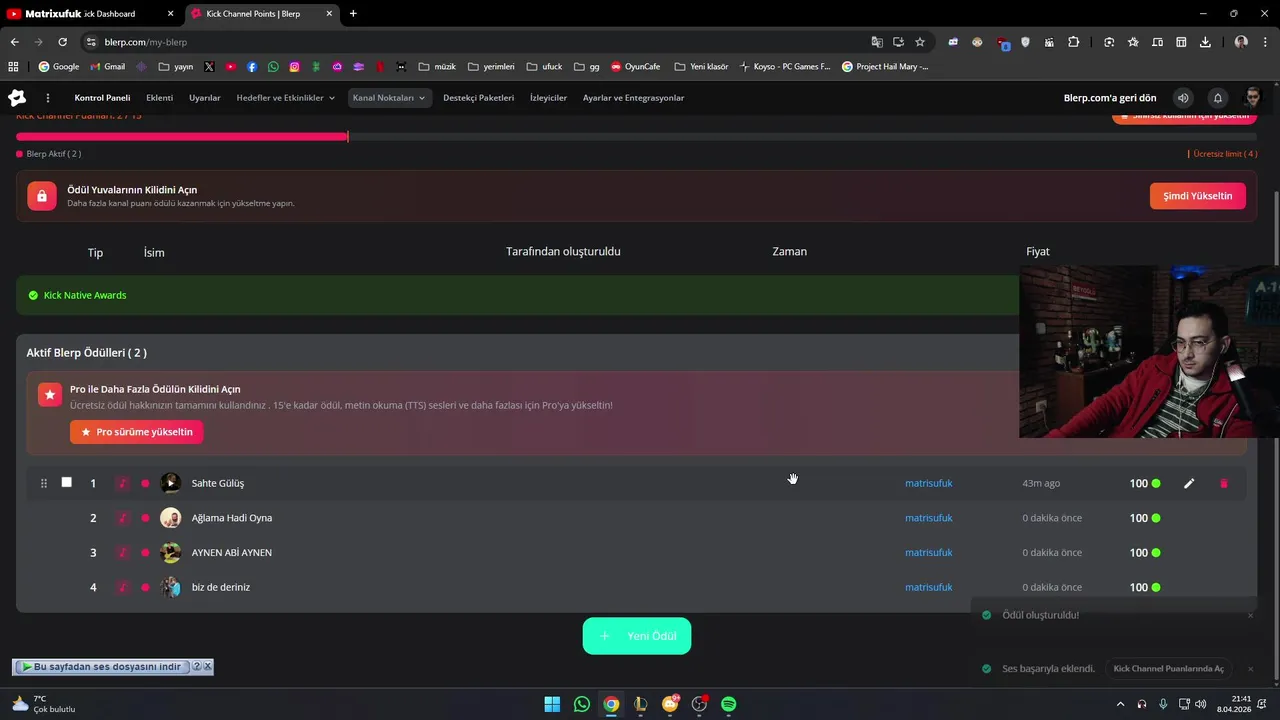Open the browser extensions puzzle icon

[1074, 42]
